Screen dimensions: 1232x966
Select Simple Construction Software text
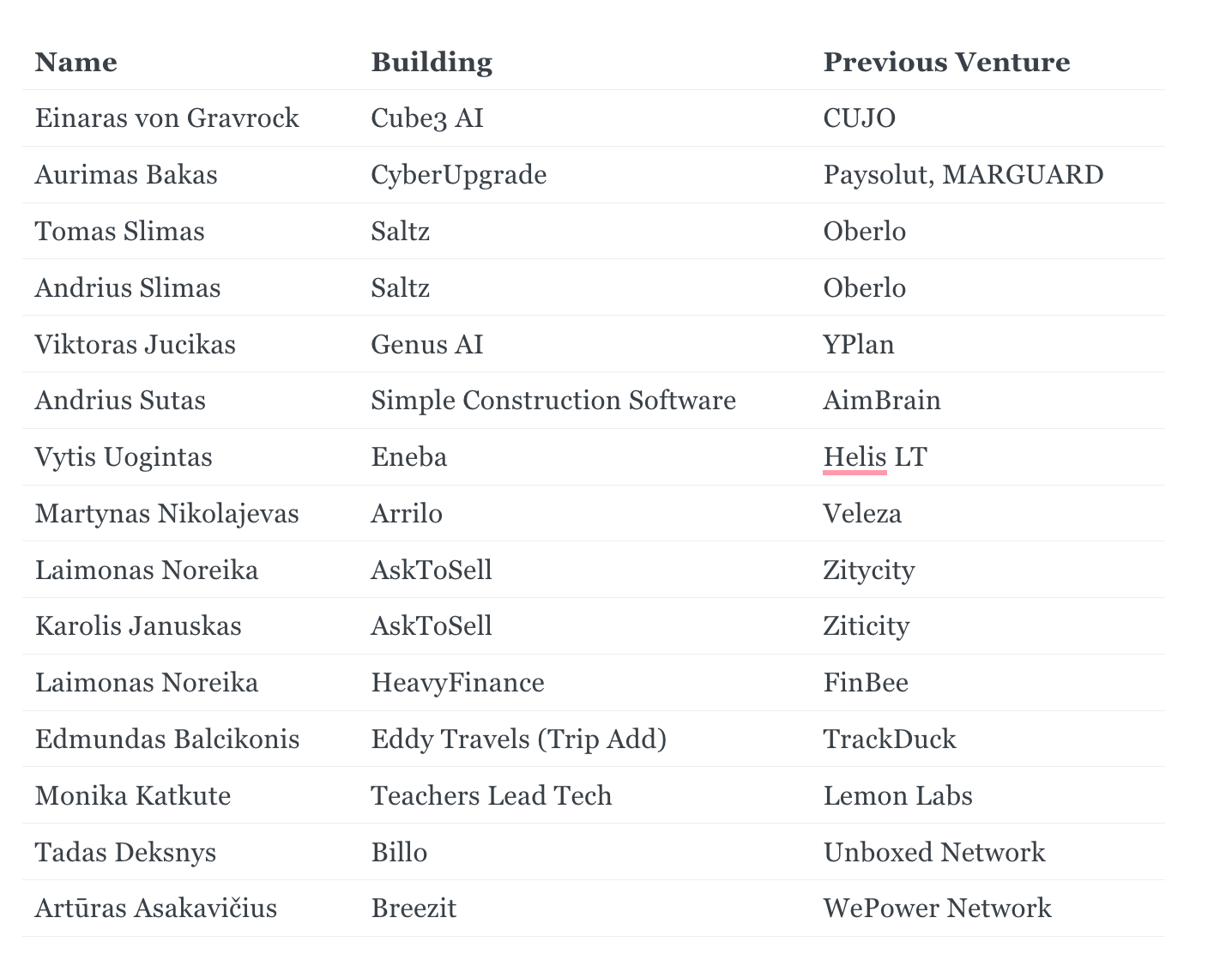(553, 401)
